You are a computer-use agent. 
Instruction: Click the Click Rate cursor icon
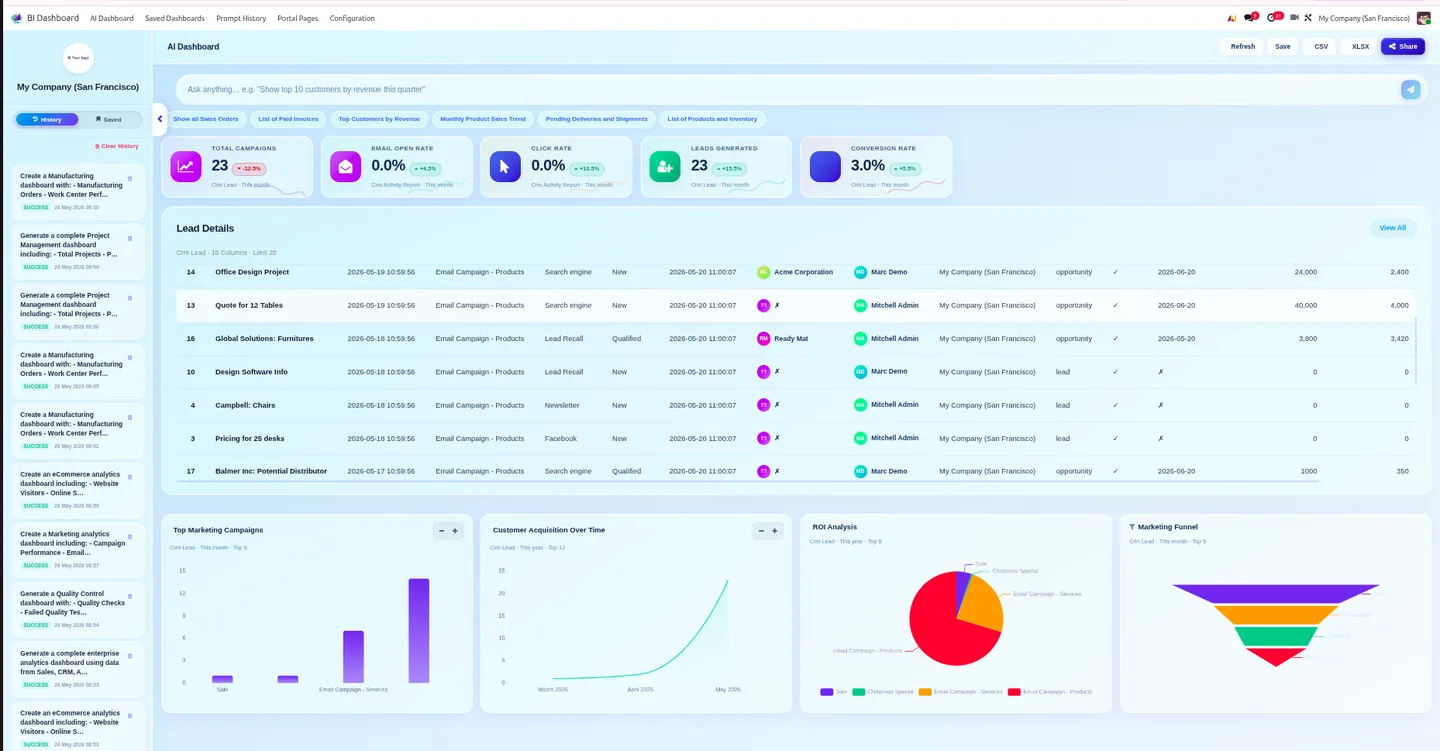[x=505, y=167]
